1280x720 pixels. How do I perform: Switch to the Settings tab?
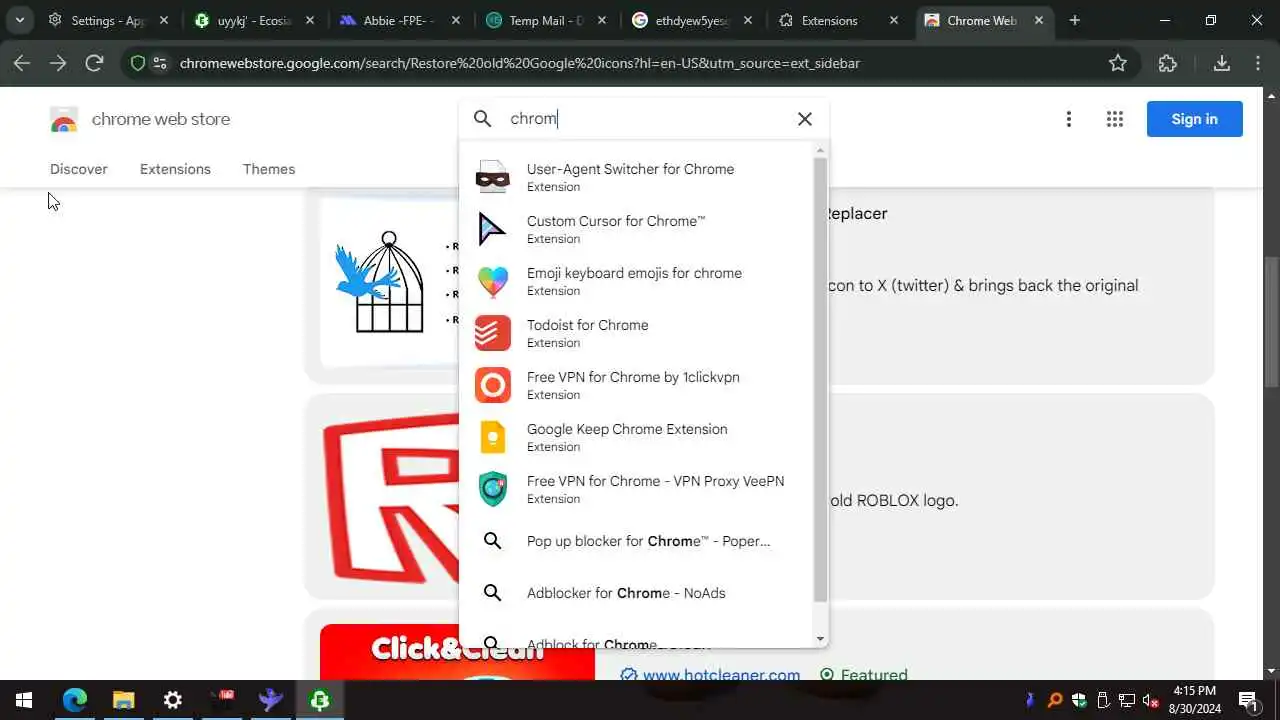[x=109, y=20]
